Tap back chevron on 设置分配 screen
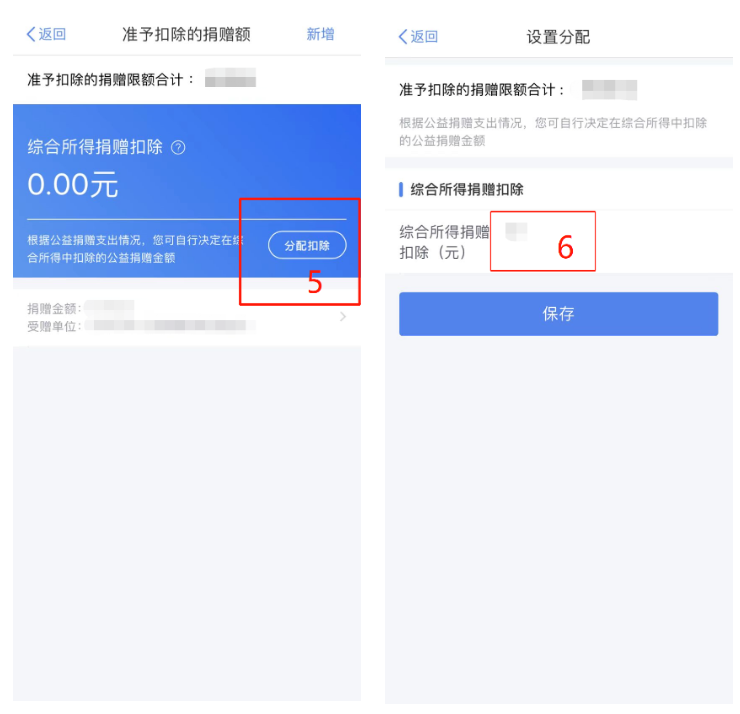 [403, 36]
